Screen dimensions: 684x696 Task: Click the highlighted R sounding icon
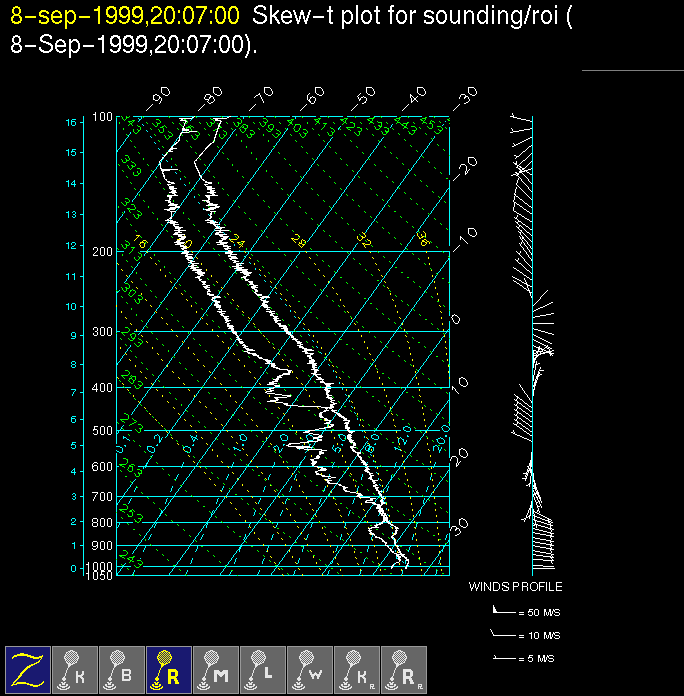168,669
